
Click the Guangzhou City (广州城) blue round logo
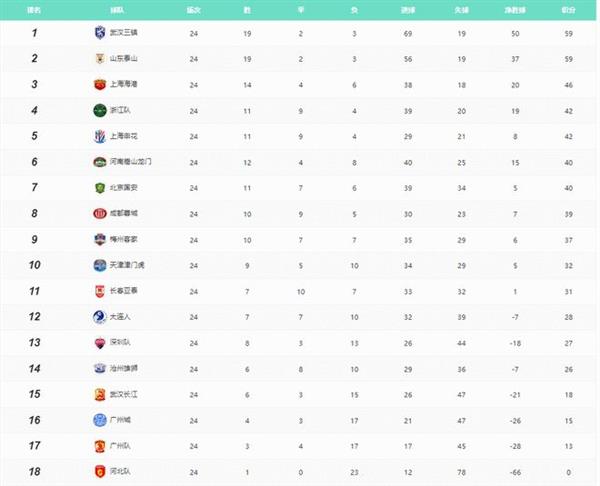coord(100,420)
